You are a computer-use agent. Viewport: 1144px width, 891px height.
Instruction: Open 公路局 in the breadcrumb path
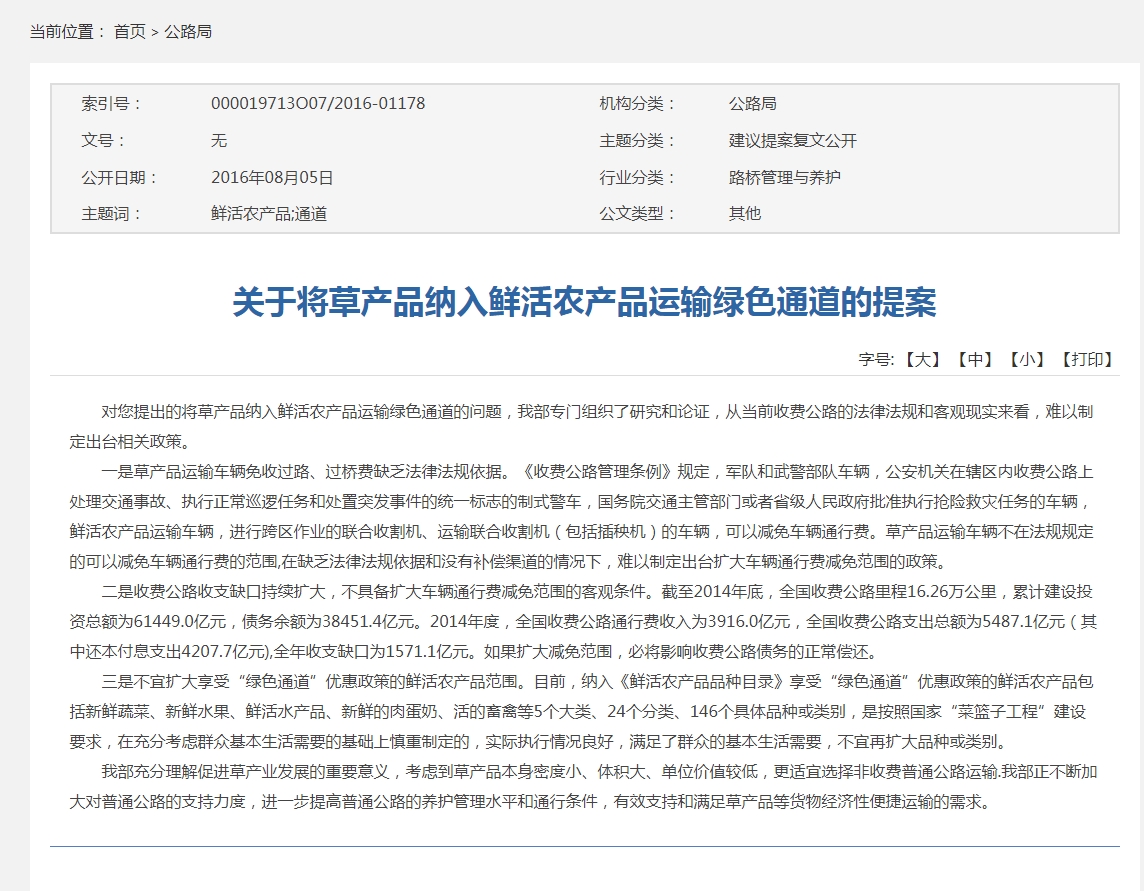tap(188, 32)
